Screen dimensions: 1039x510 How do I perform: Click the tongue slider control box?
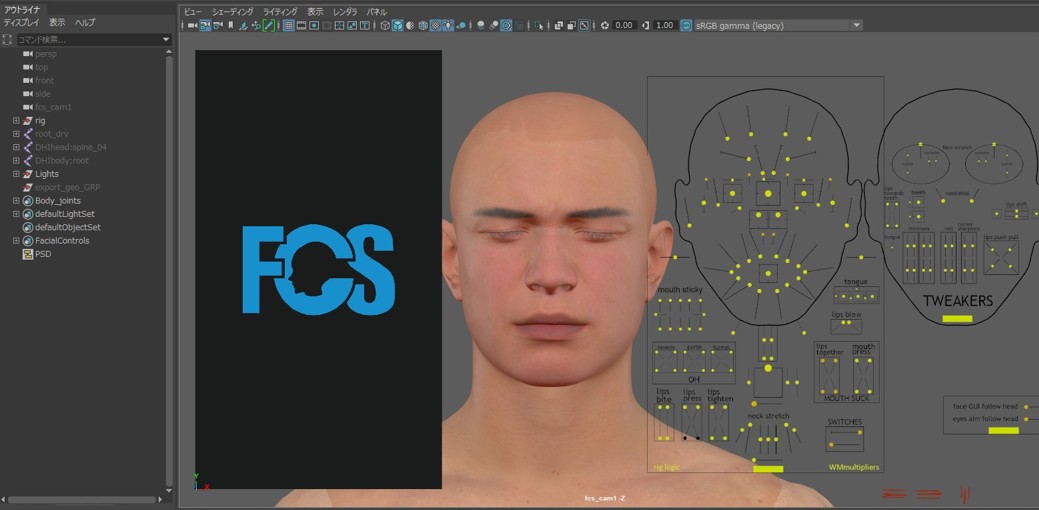point(856,295)
